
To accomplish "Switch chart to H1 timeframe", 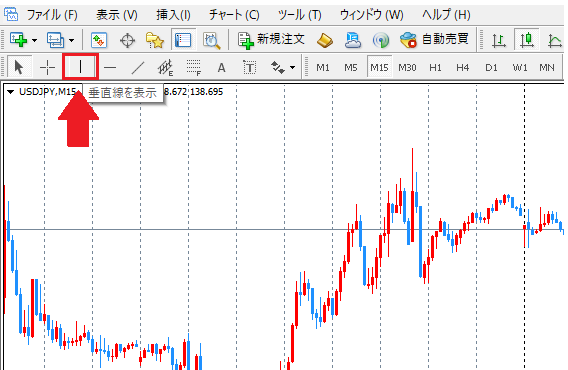I will coord(435,67).
